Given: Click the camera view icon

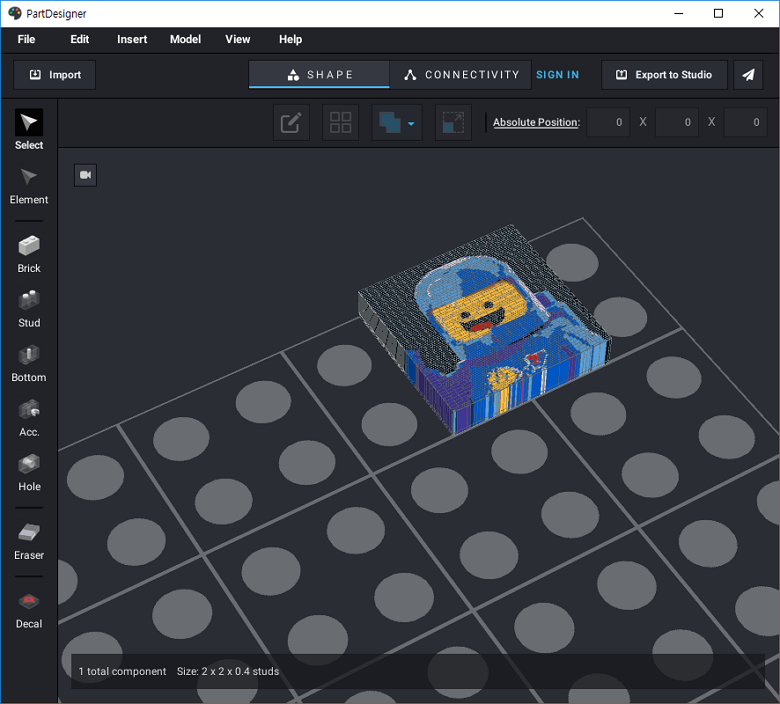Looking at the screenshot, I should (86, 175).
